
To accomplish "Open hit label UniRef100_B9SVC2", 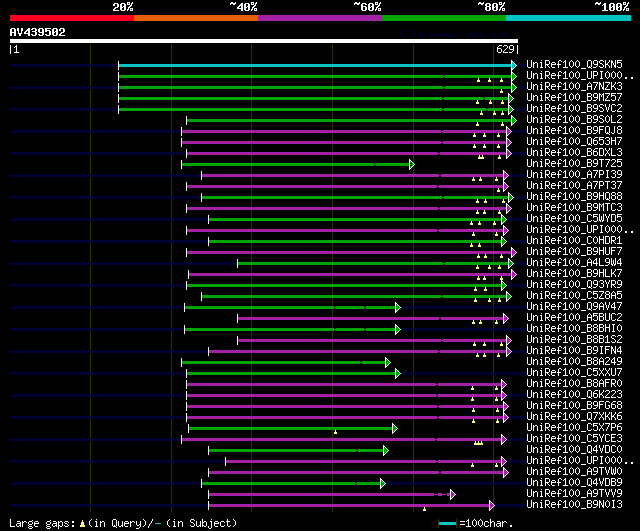I will tap(574, 108).
